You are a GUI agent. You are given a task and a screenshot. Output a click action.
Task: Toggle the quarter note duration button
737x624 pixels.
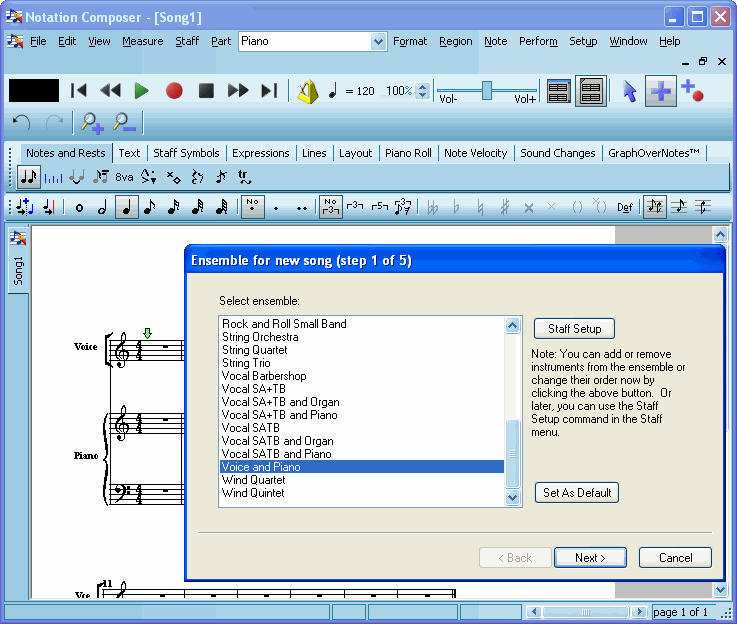click(x=126, y=207)
